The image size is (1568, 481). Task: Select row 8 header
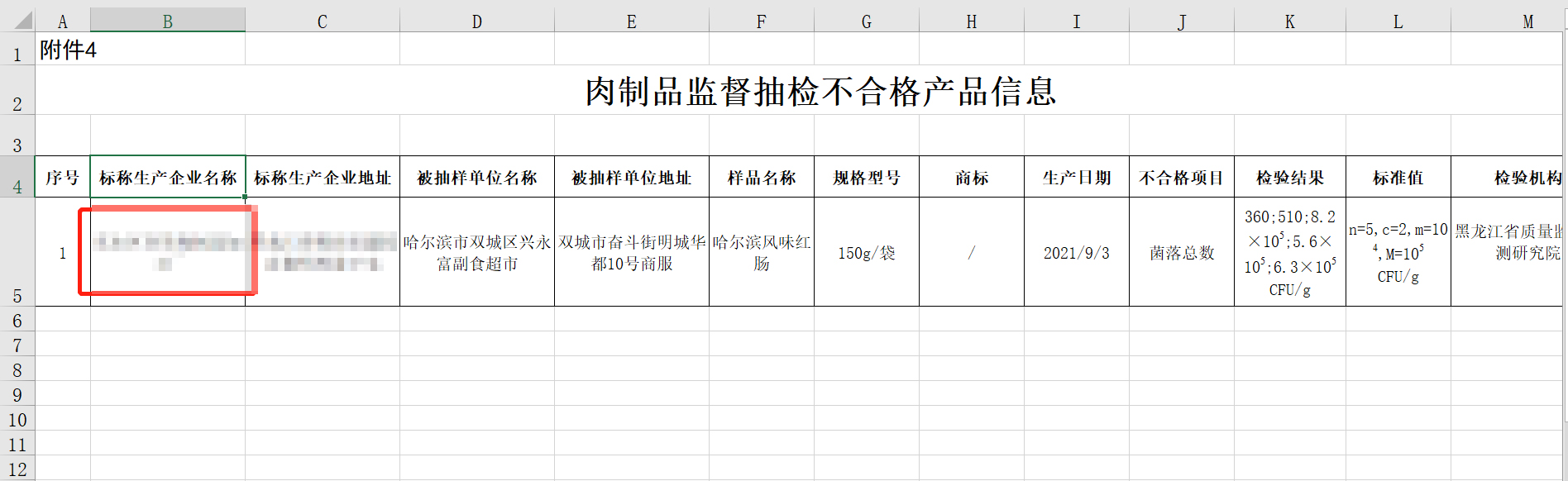coord(17,369)
